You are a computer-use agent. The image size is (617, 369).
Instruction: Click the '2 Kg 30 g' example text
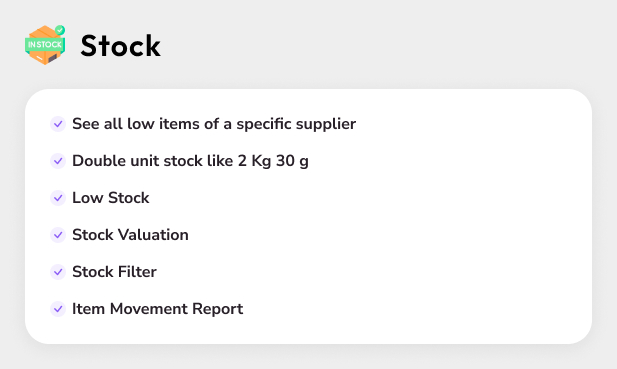click(x=273, y=161)
